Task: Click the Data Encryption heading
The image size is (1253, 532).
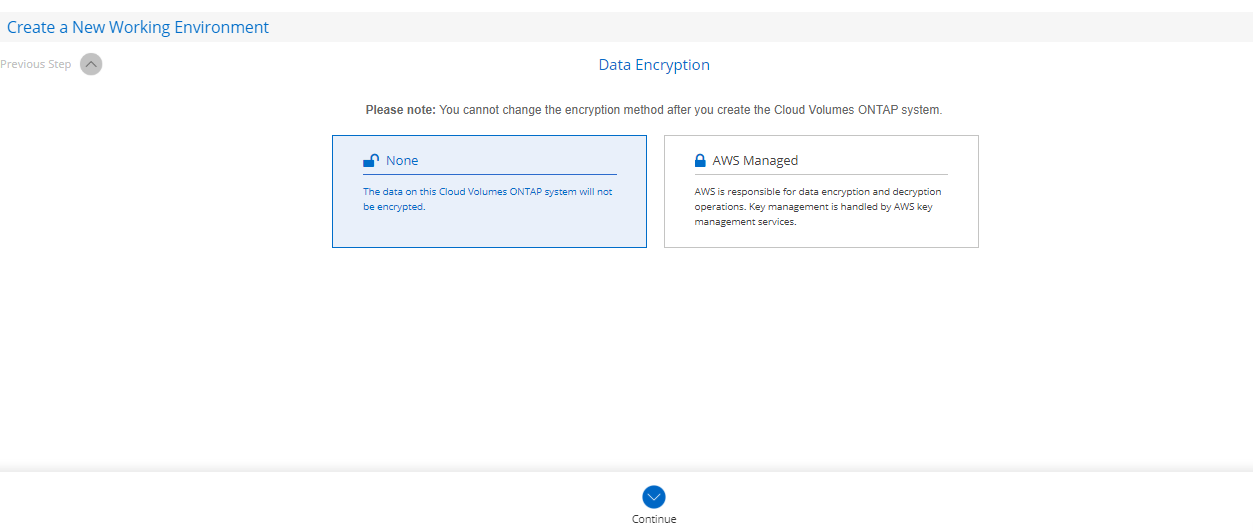Action: tap(654, 65)
